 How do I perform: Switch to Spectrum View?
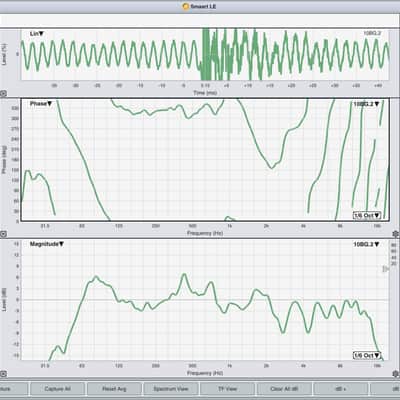(x=171, y=389)
